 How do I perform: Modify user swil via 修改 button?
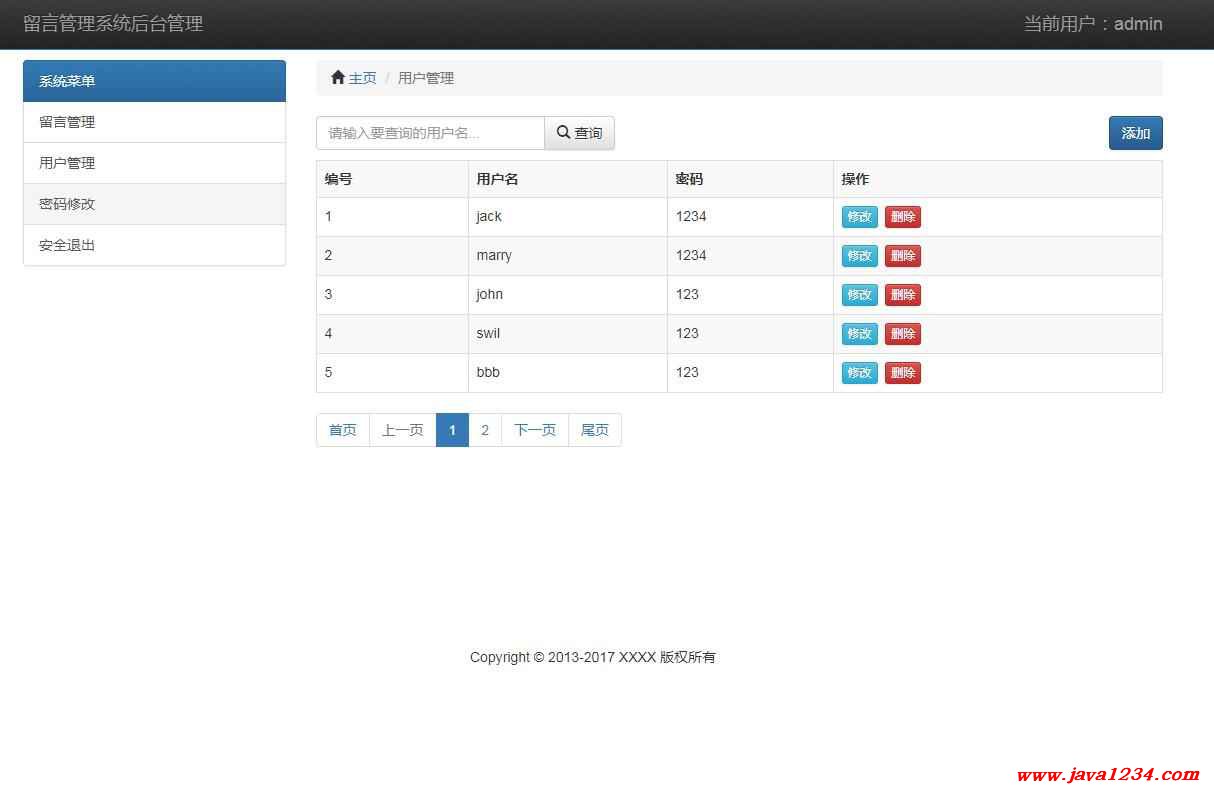(859, 334)
